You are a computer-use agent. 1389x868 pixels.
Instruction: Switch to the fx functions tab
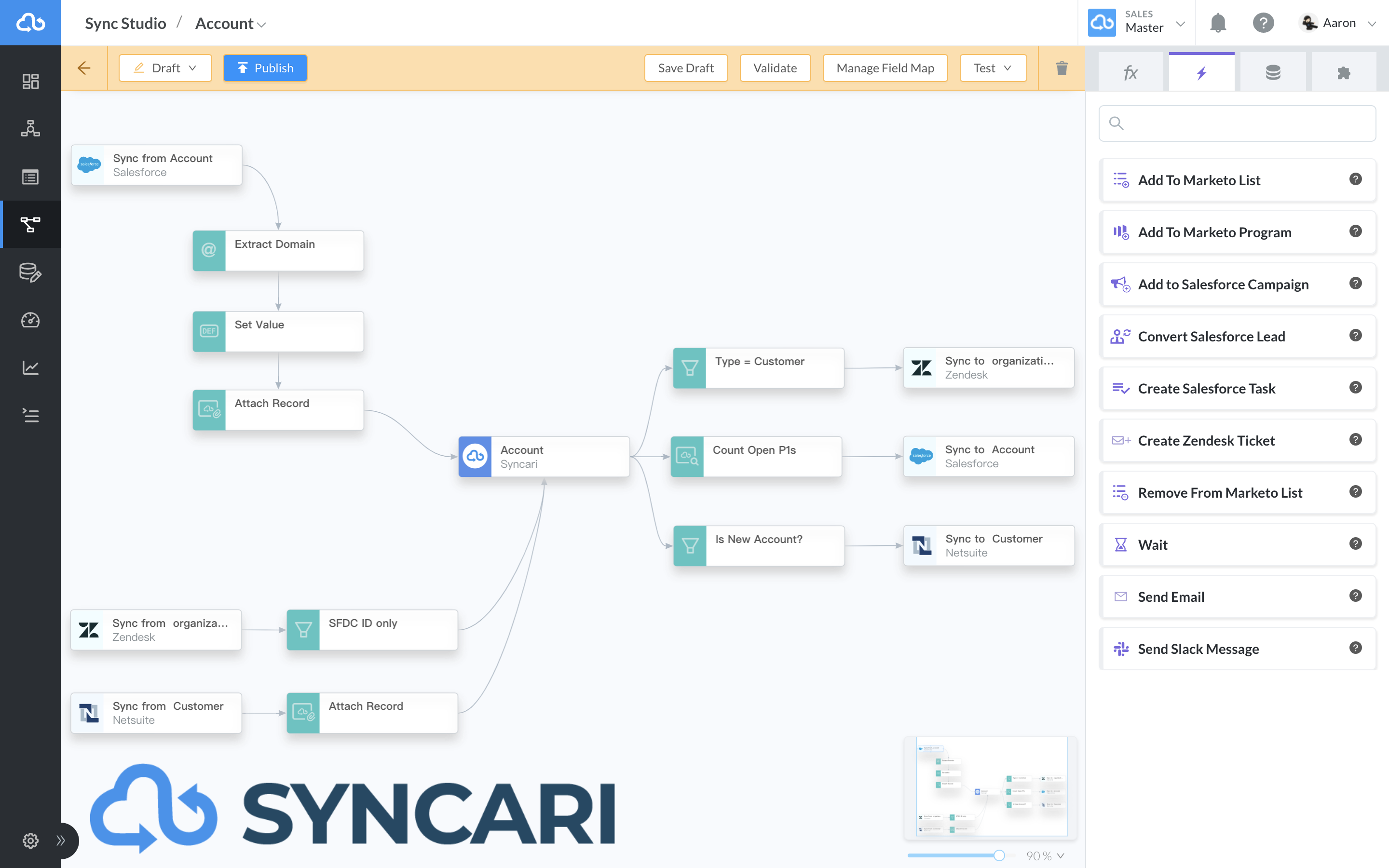pos(1130,73)
